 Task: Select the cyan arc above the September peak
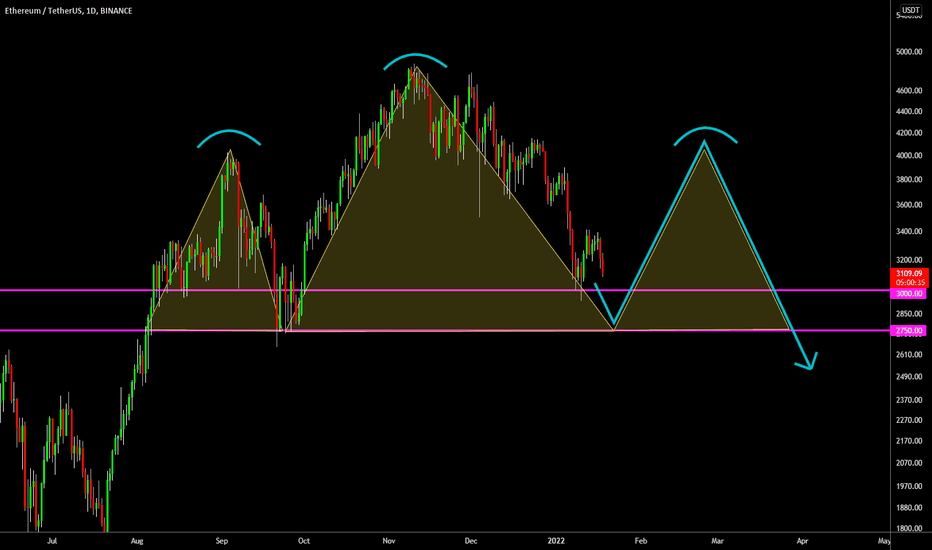coord(229,131)
